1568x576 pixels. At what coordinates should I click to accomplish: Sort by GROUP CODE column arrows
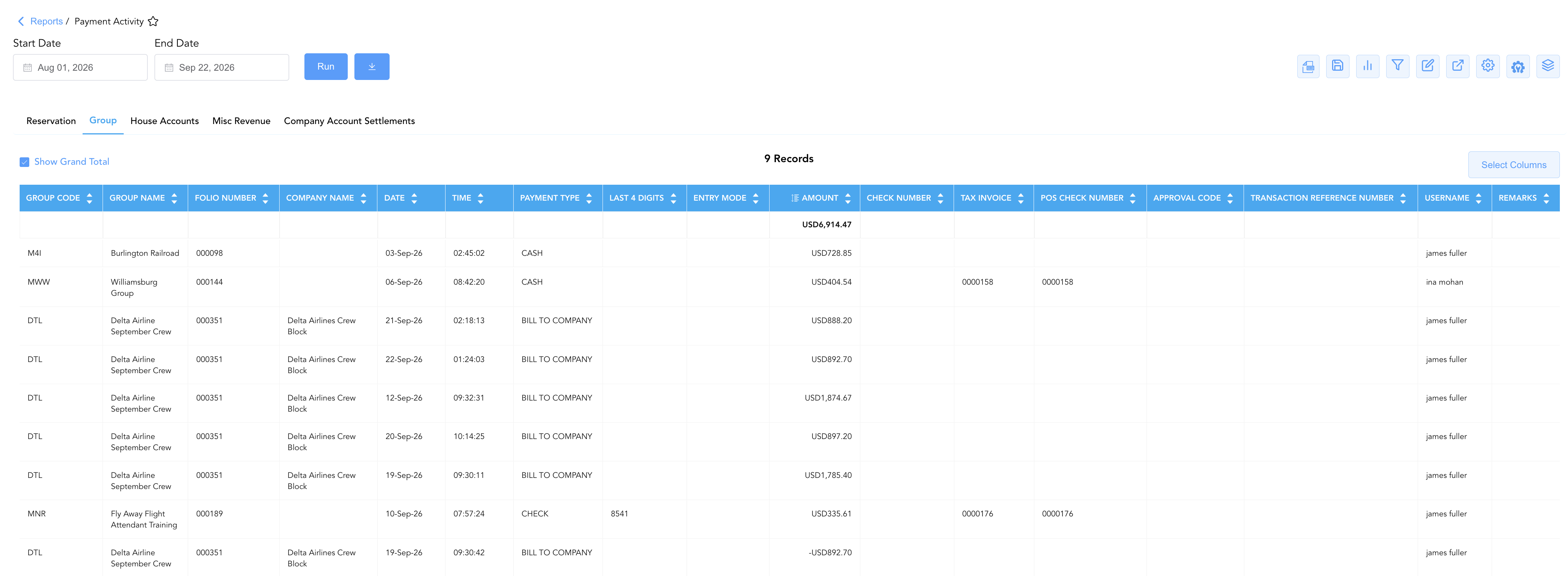[90, 198]
